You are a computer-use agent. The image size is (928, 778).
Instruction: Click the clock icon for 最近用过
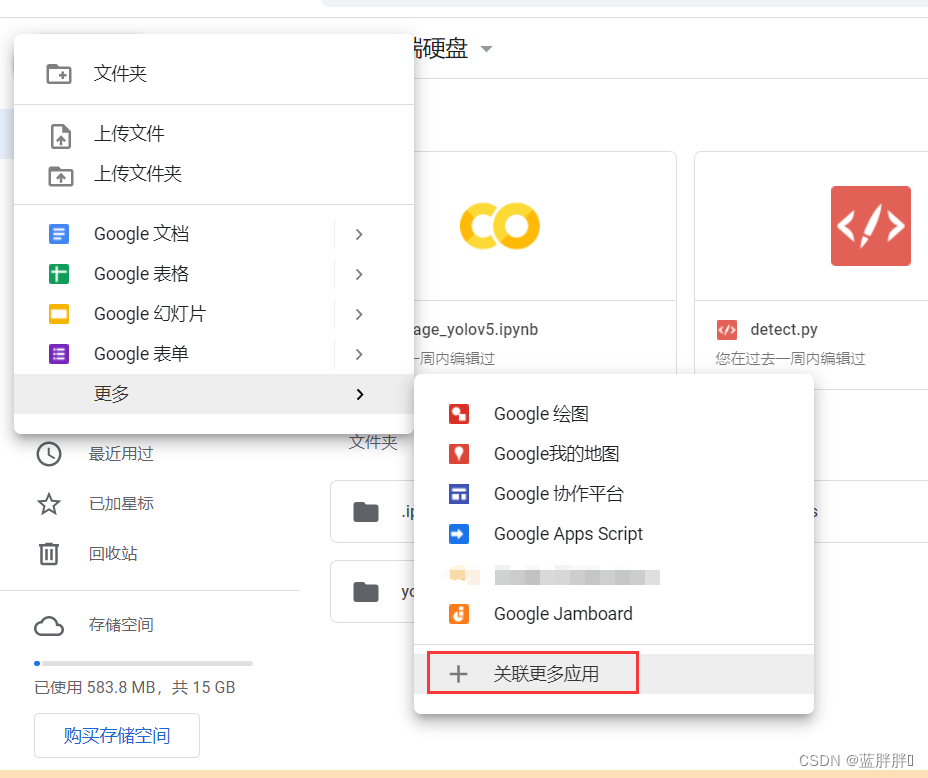tap(49, 454)
